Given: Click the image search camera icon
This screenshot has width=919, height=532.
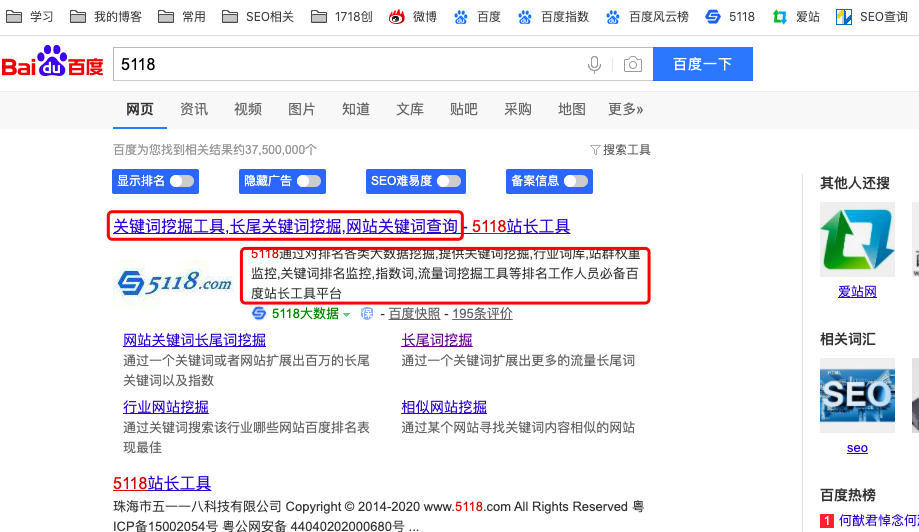Looking at the screenshot, I should [x=632, y=64].
